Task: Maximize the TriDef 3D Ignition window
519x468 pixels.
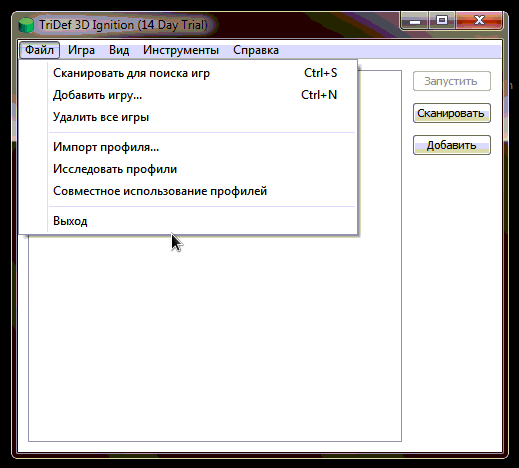Action: [x=442, y=21]
